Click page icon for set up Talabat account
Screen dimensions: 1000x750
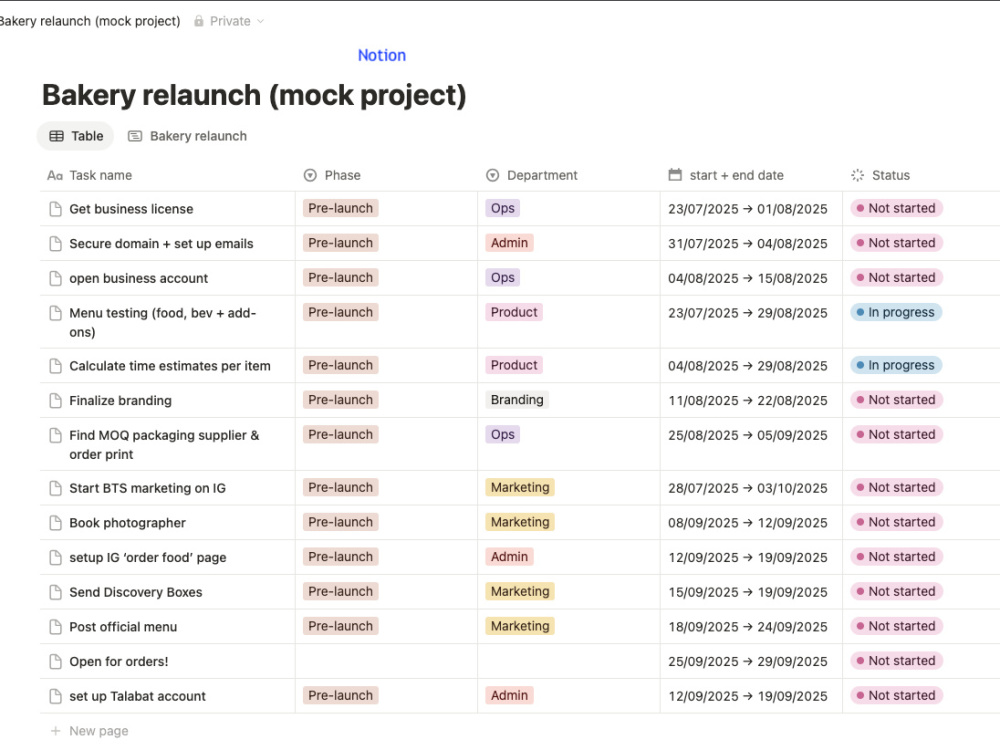55,696
